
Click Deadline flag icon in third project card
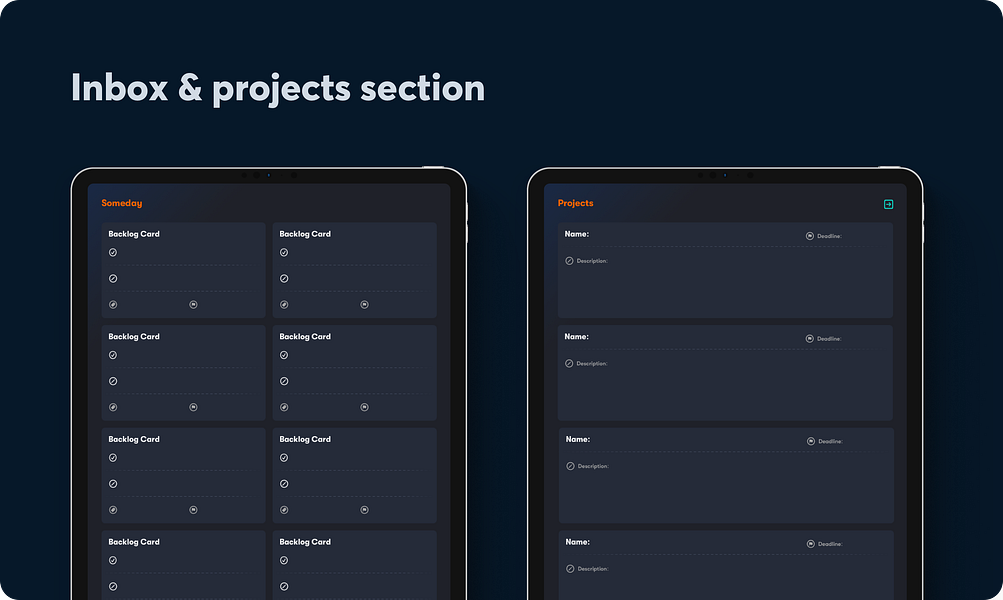[811, 441]
